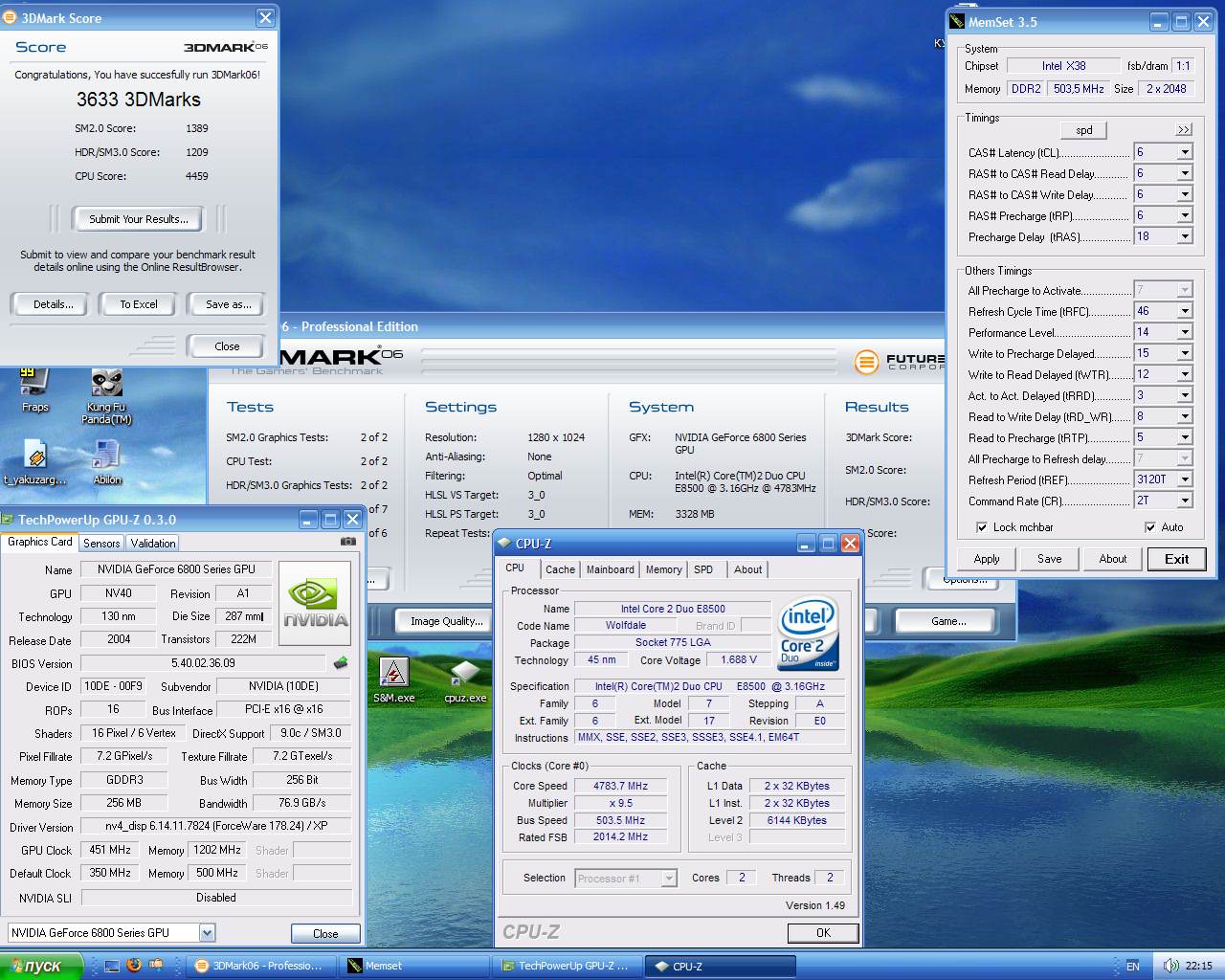Expand MemSet timings with the >> button
The width and height of the screenshot is (1225, 980).
(1184, 130)
